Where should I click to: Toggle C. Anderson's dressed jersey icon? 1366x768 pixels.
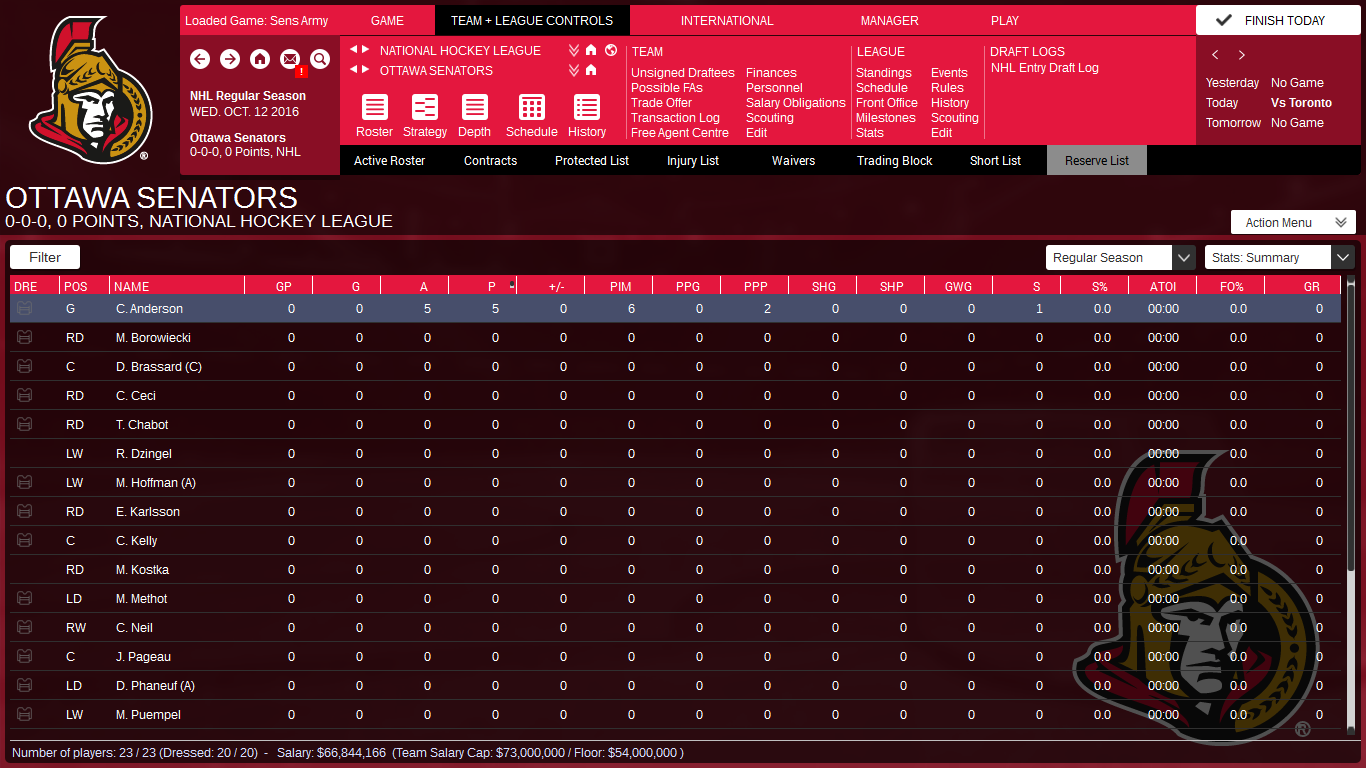(24, 308)
